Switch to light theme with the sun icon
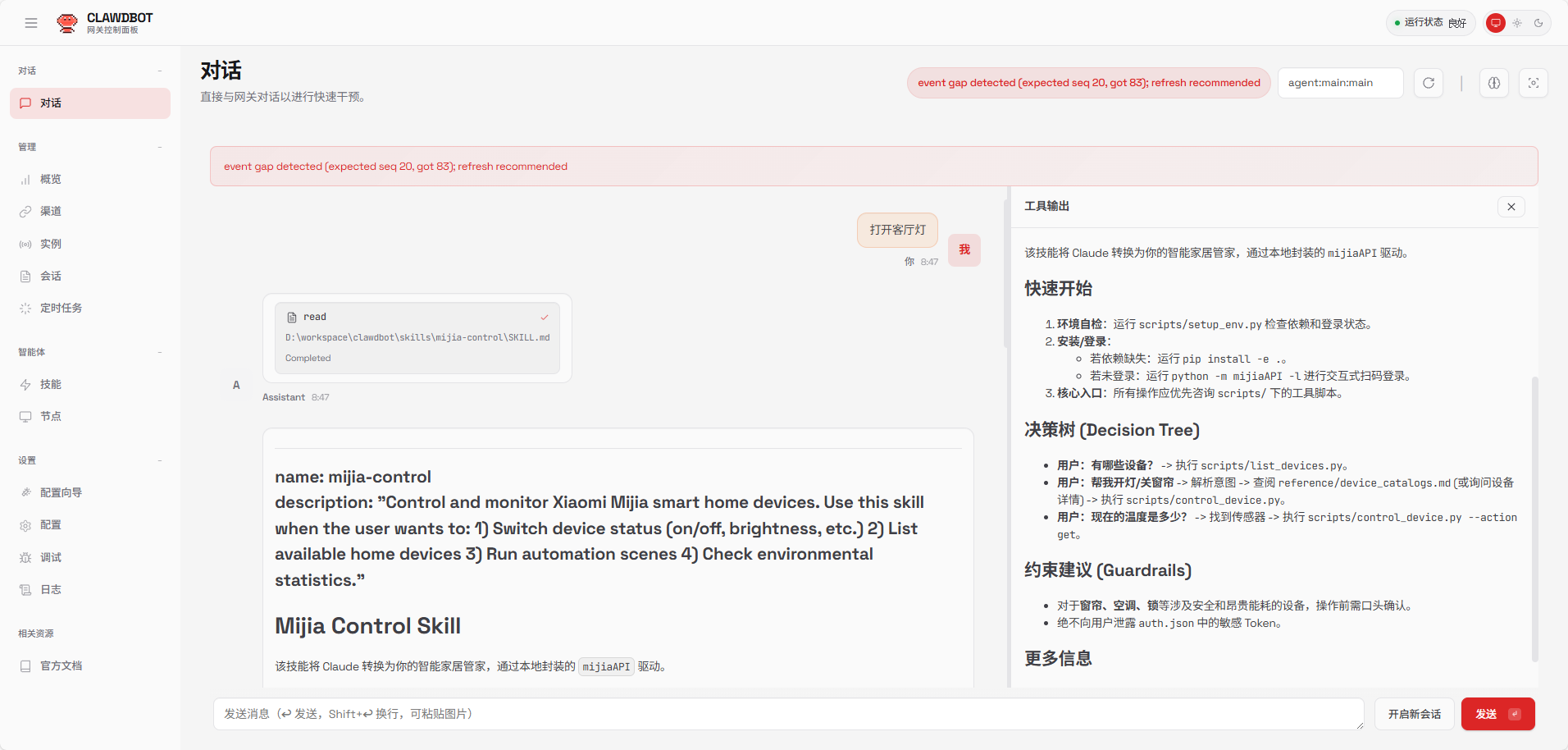 point(1517,23)
